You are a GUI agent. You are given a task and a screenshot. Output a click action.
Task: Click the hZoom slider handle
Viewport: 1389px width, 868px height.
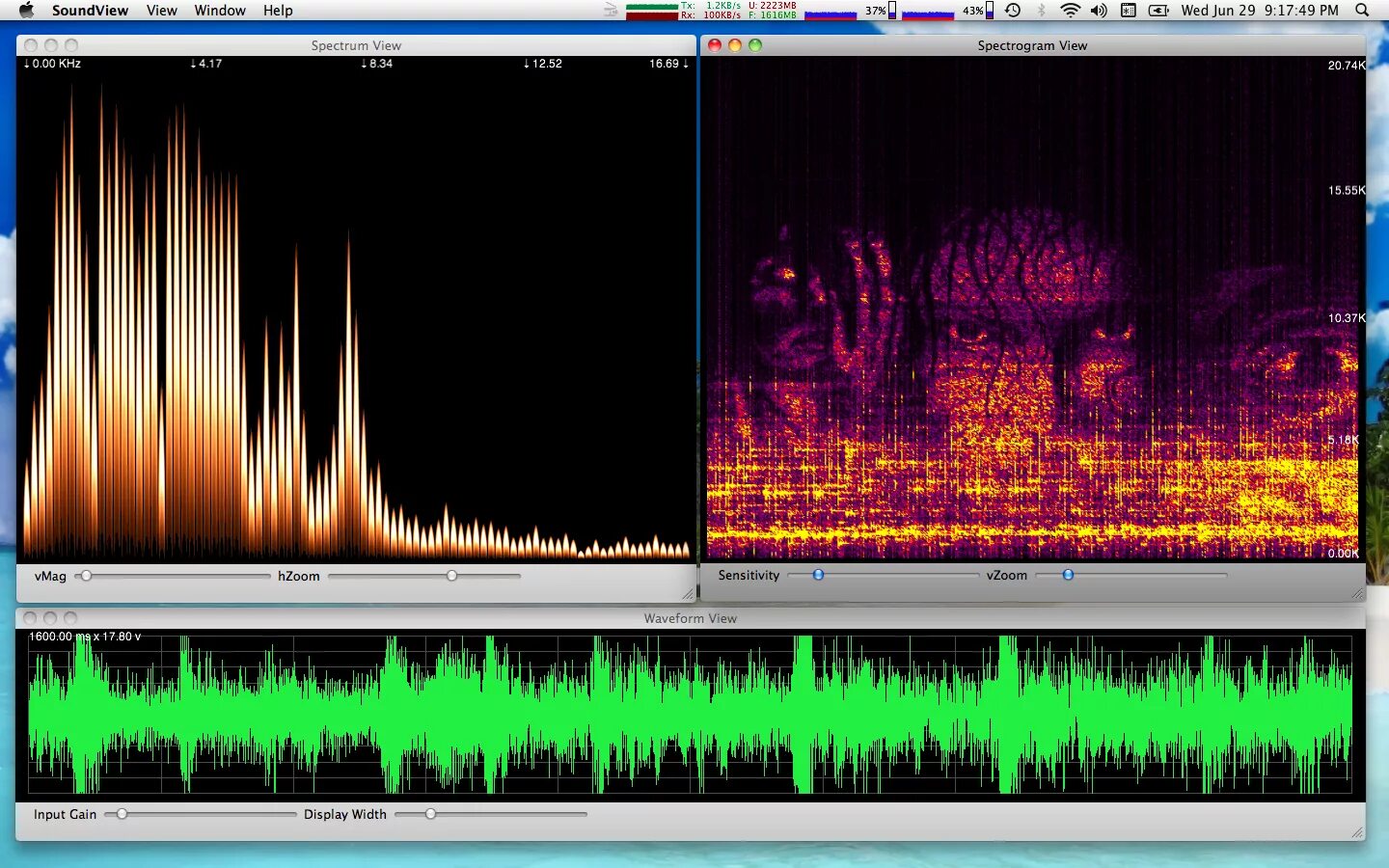451,576
